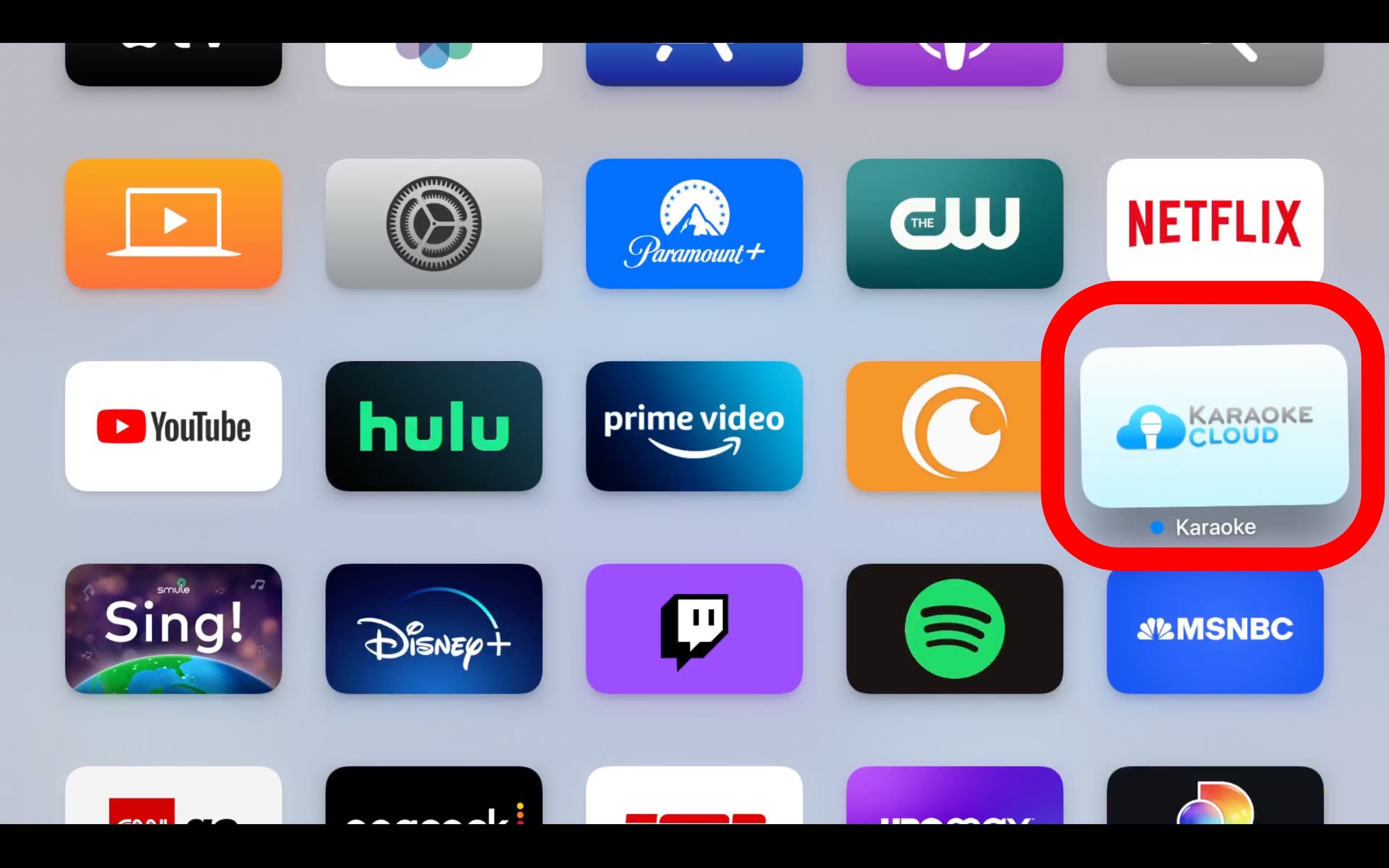This screenshot has width=1389, height=868.
Task: Select HBO Max app icon
Action: [955, 800]
